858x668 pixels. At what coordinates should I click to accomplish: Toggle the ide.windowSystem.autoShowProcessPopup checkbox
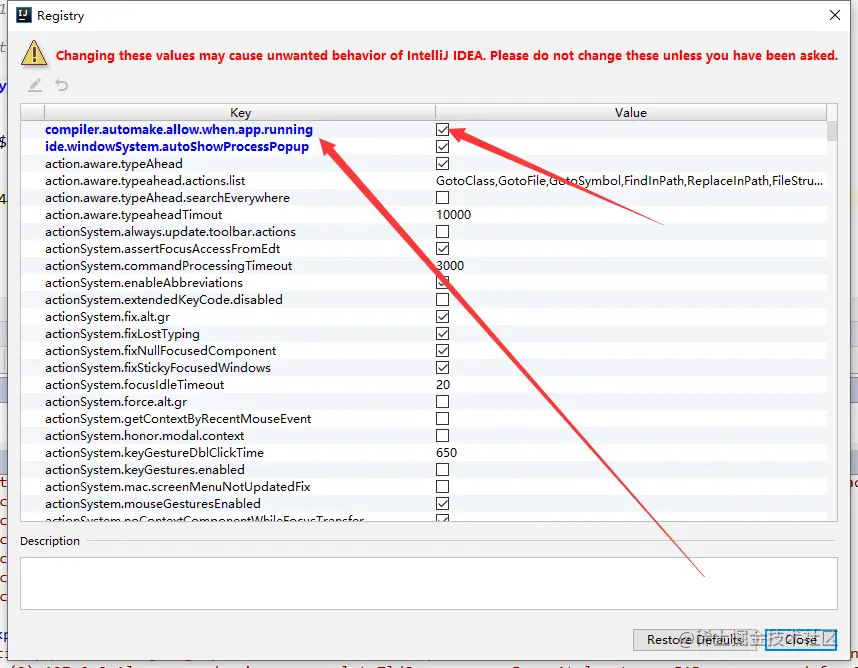pyautogui.click(x=442, y=147)
